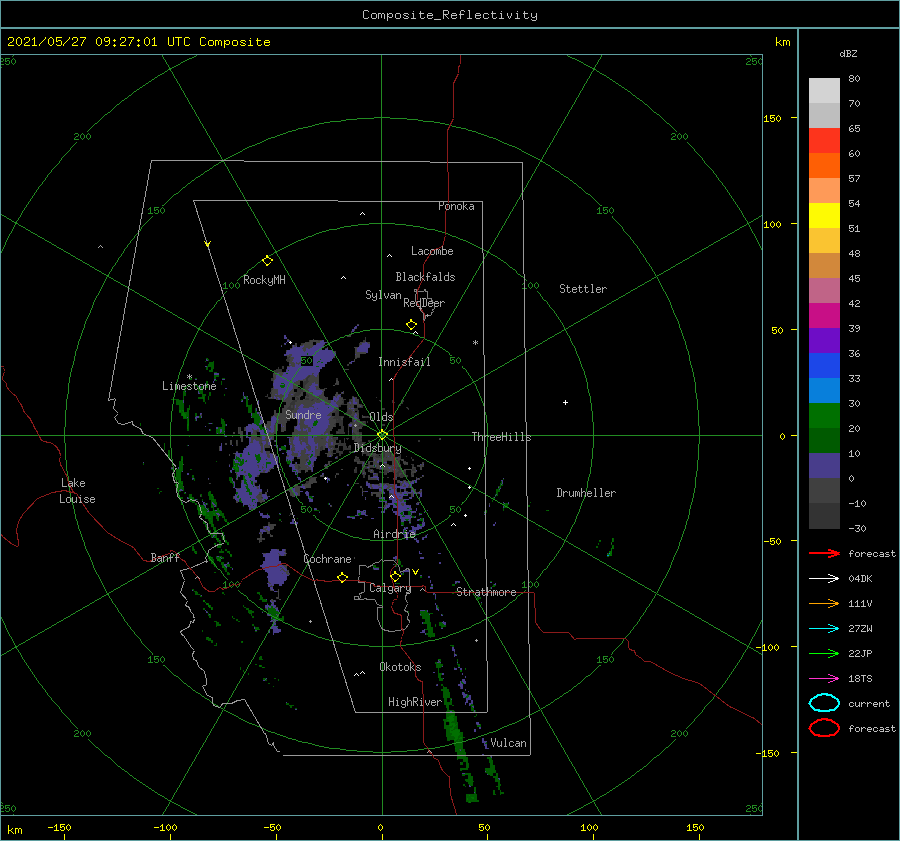Select the orange 111V arrow icon
900x841 pixels.
tap(824, 603)
